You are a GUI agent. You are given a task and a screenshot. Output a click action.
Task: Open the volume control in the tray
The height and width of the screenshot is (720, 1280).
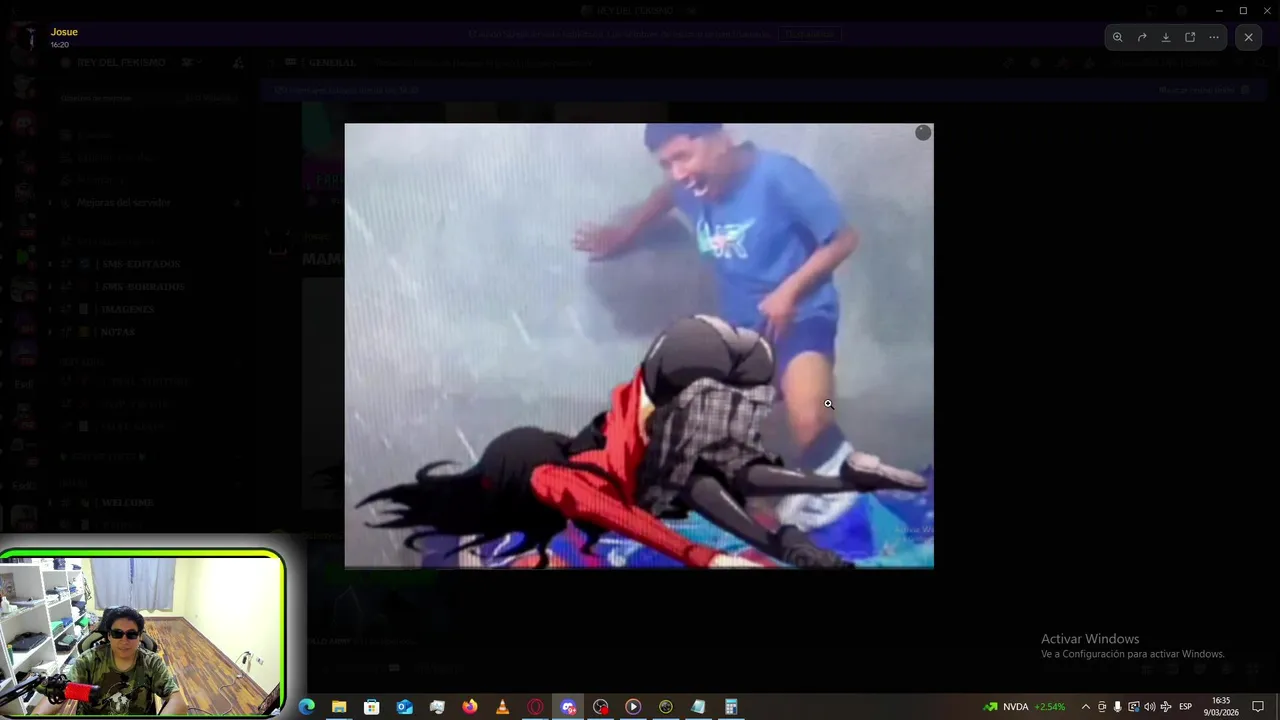[x=1149, y=707]
